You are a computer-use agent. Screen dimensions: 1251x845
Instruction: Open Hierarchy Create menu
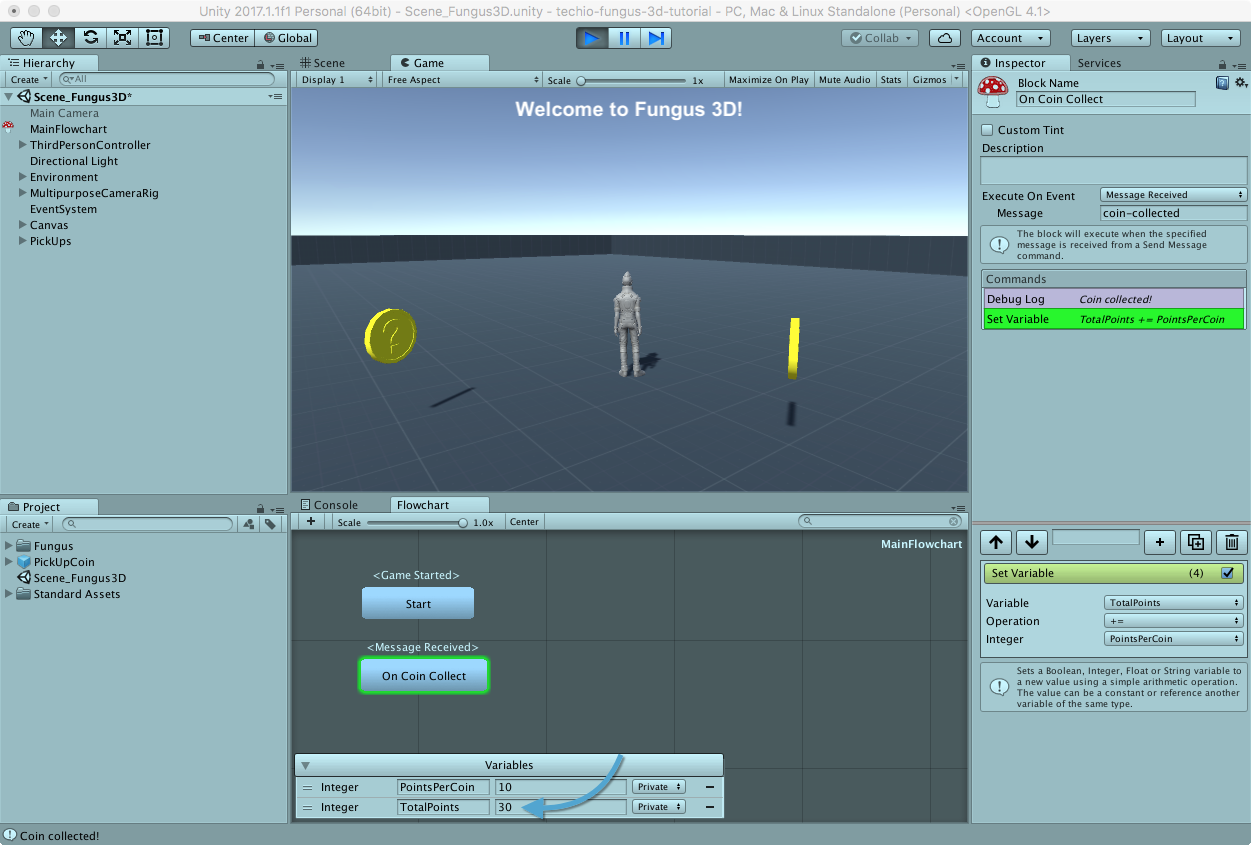pos(28,80)
